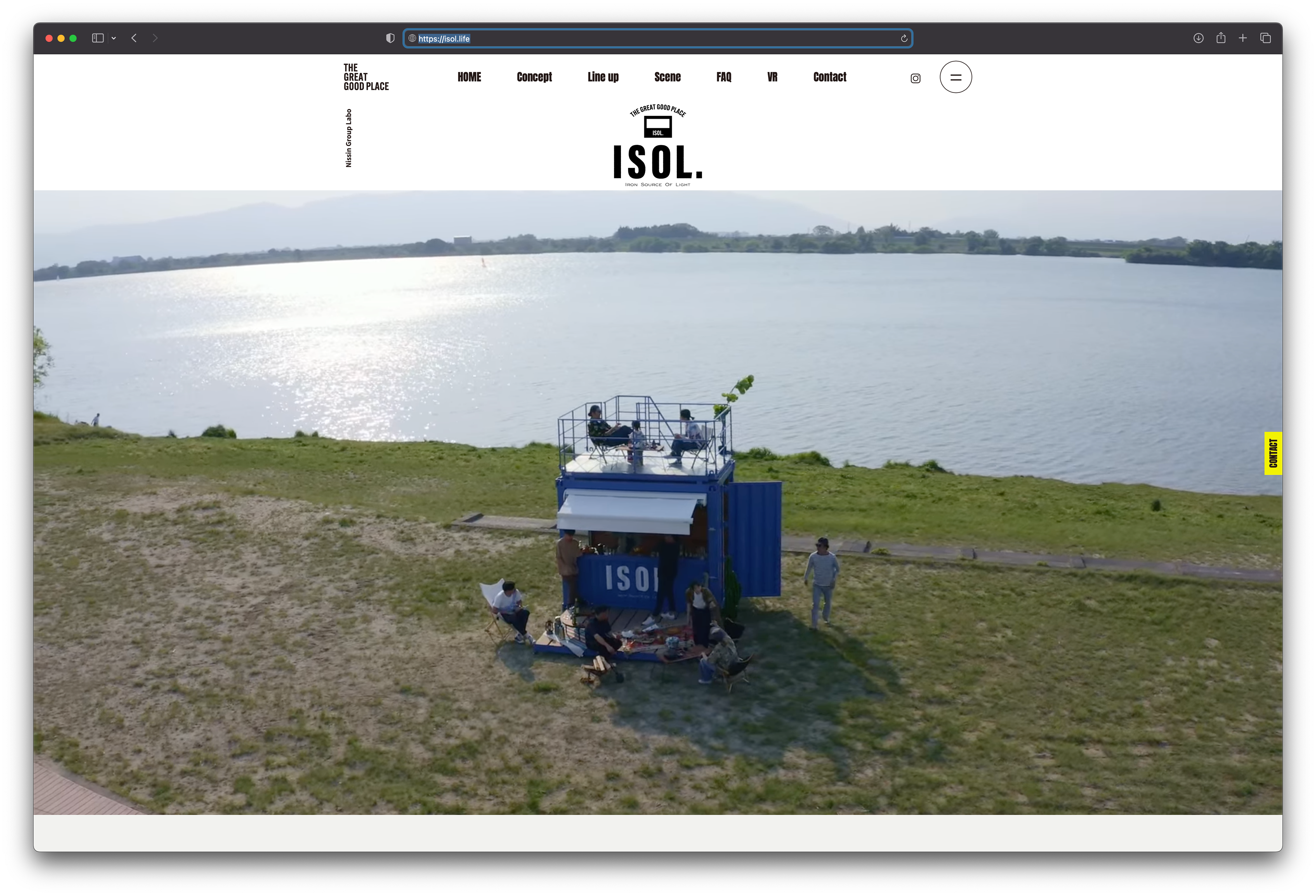Screen dimensions: 1316x896
Task: Open a new tab with plus icon
Action: (1242, 38)
